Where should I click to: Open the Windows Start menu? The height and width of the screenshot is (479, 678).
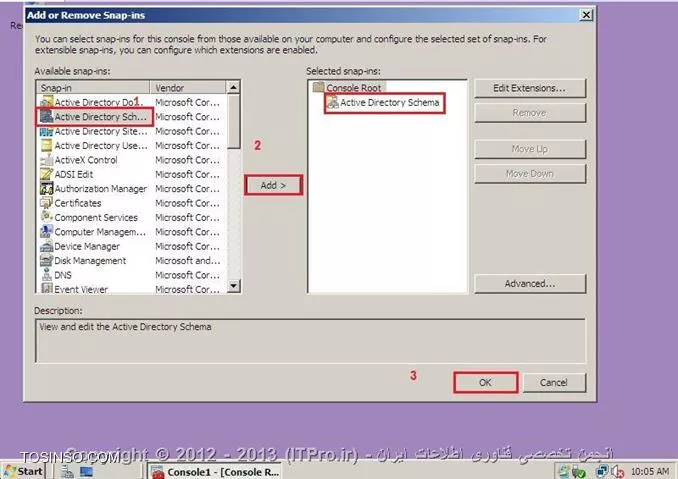pos(24,471)
